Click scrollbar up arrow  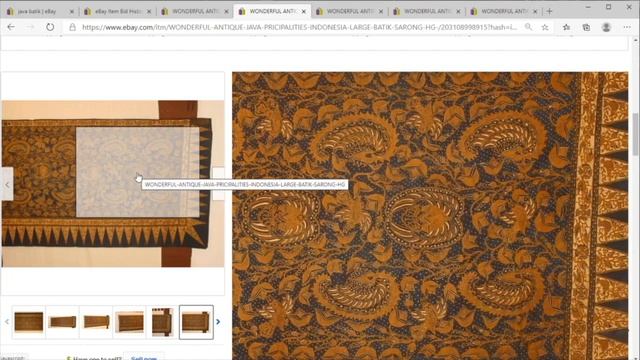click(x=636, y=40)
